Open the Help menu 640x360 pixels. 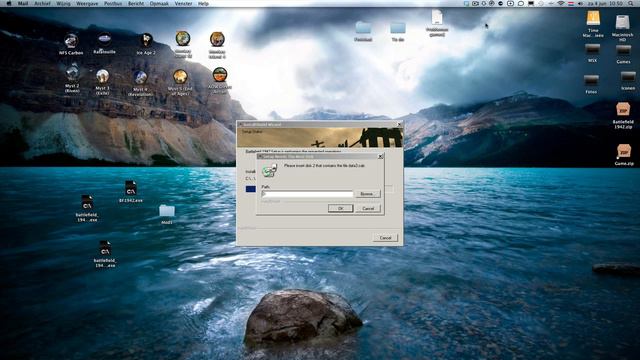click(203, 3)
